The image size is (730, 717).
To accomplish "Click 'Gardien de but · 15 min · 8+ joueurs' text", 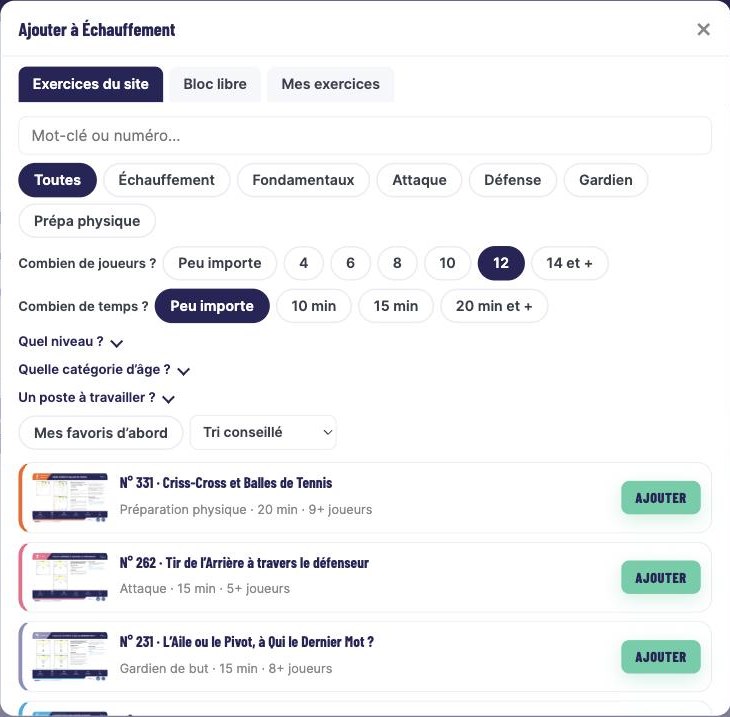I will (x=226, y=669).
